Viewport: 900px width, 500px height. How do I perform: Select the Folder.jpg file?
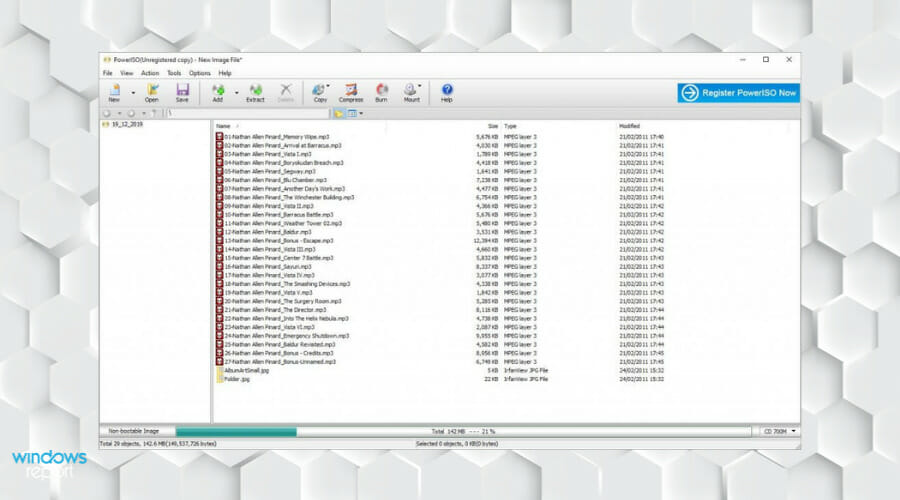(236, 379)
